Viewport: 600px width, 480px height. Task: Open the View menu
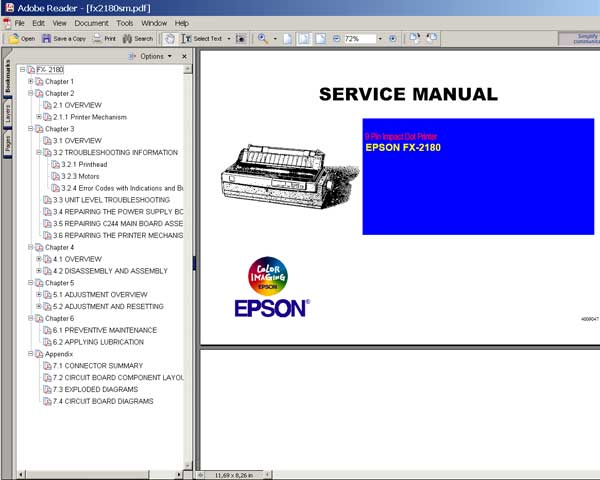tap(59, 23)
